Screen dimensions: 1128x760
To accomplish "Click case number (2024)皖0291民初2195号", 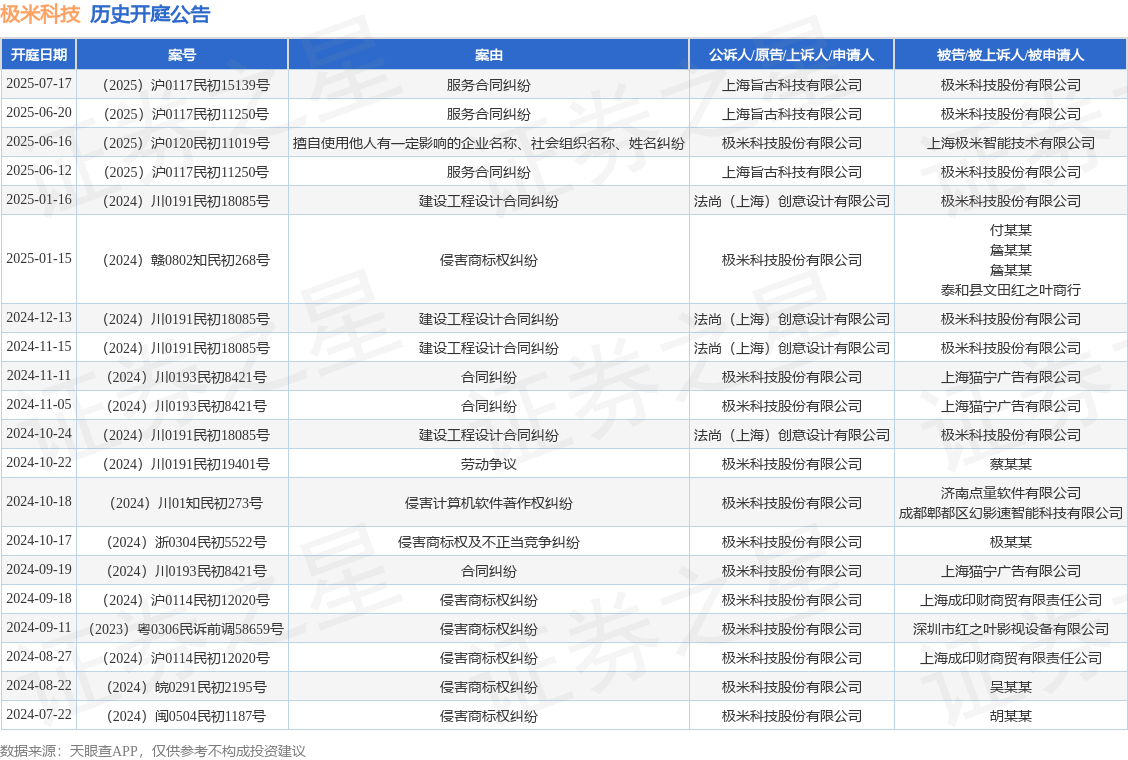I will tap(182, 687).
